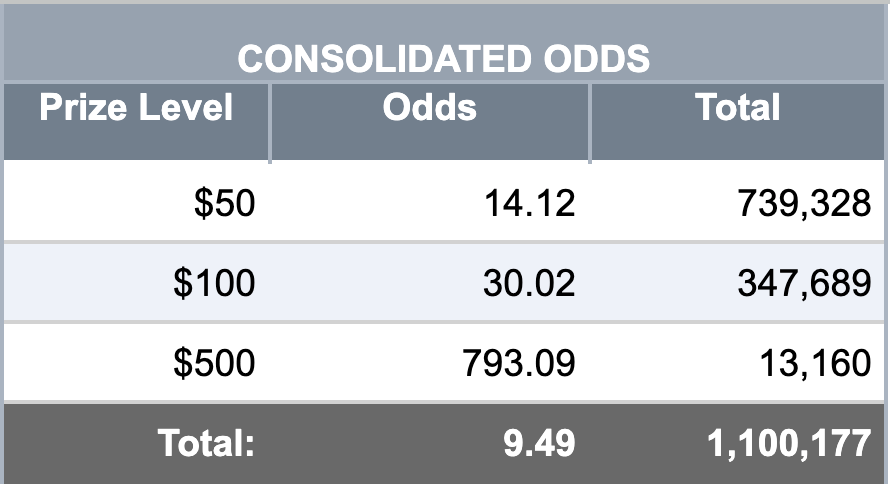Click the CONSOLIDATED ODDS table title

[443, 58]
